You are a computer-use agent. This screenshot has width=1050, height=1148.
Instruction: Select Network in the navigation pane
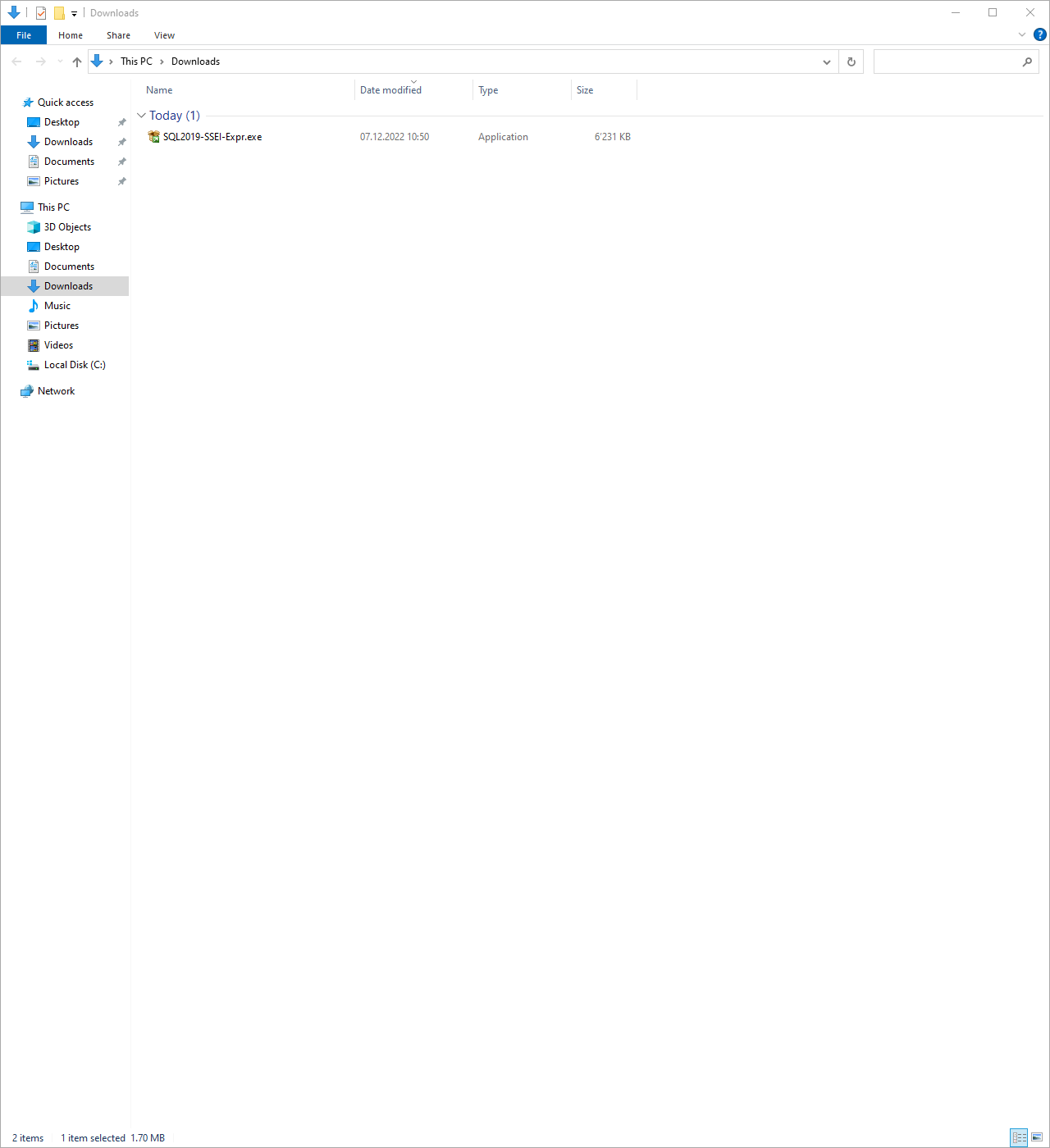[x=56, y=391]
